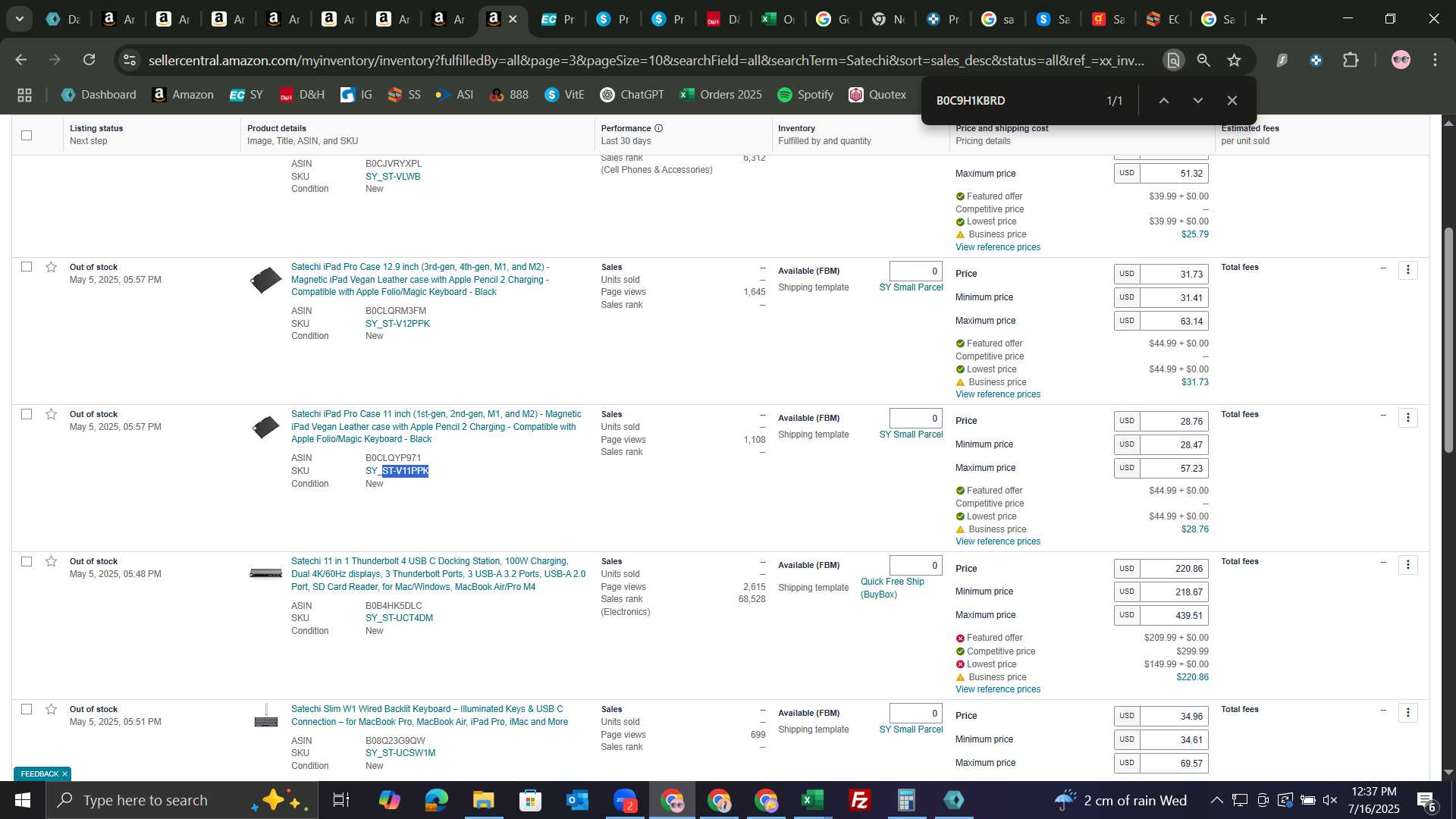Open Windows Start menu
Viewport: 1456px width, 819px height.
point(22,800)
